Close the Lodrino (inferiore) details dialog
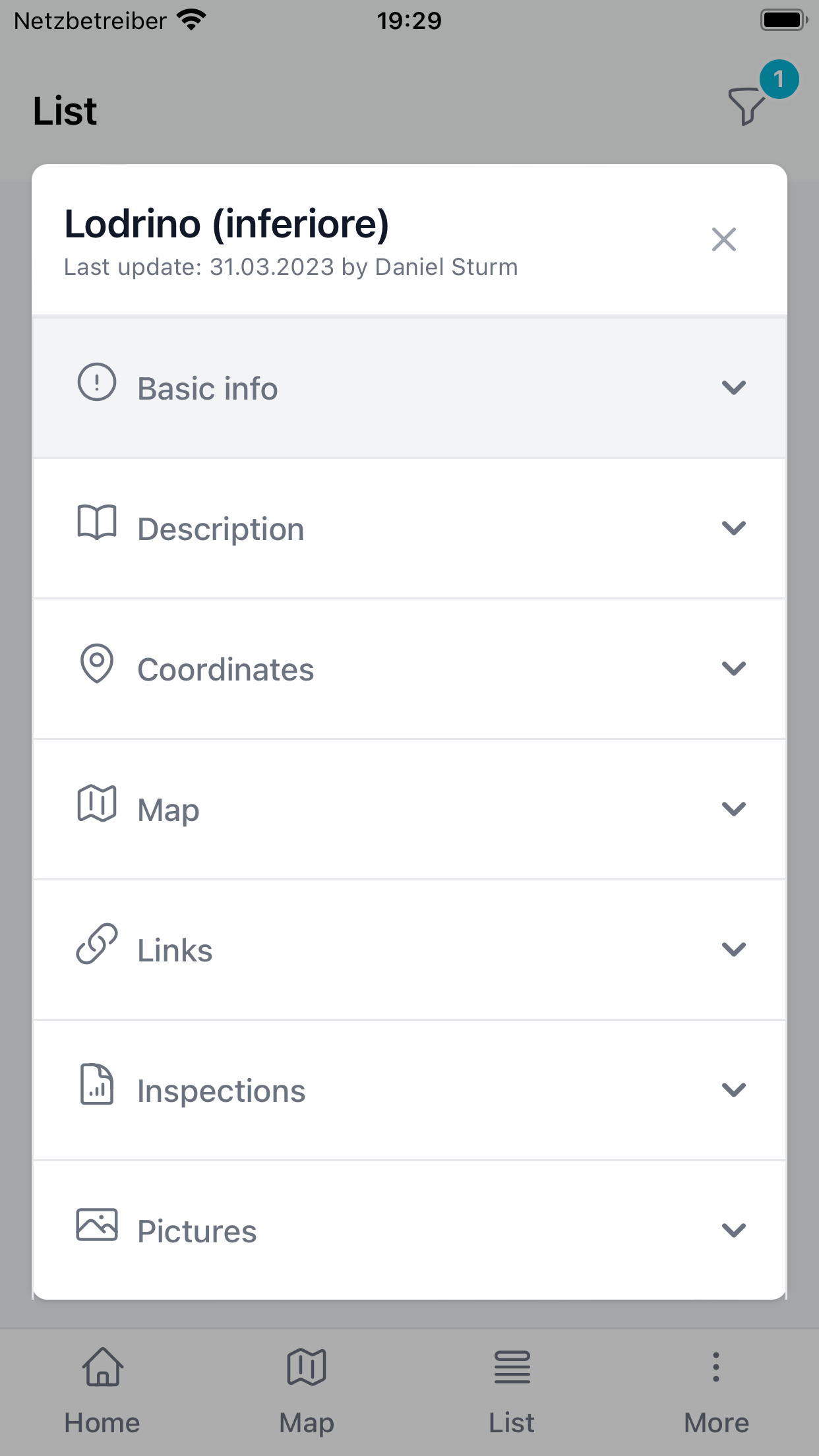819x1456 pixels. coord(724,239)
